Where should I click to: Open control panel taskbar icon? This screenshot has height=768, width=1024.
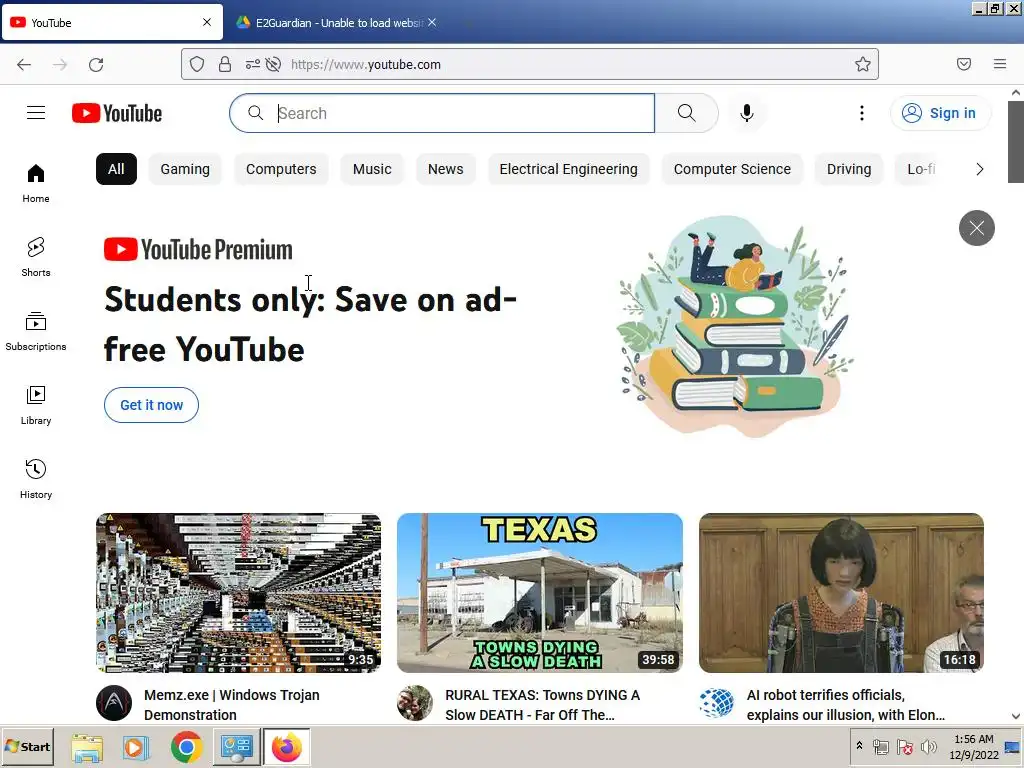(x=236, y=747)
